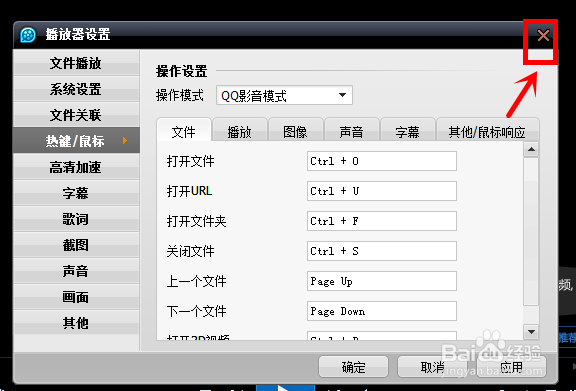576x391 pixels.
Task: Click the 打开URL hotkey field
Action: tap(382, 191)
